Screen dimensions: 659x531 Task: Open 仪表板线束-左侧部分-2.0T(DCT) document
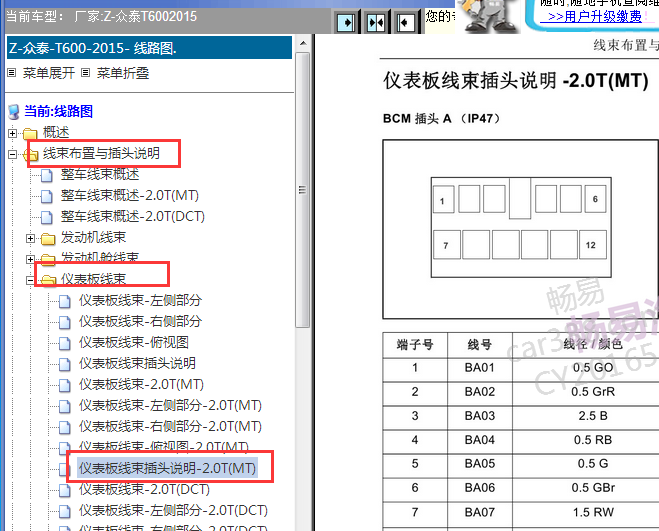(173, 510)
